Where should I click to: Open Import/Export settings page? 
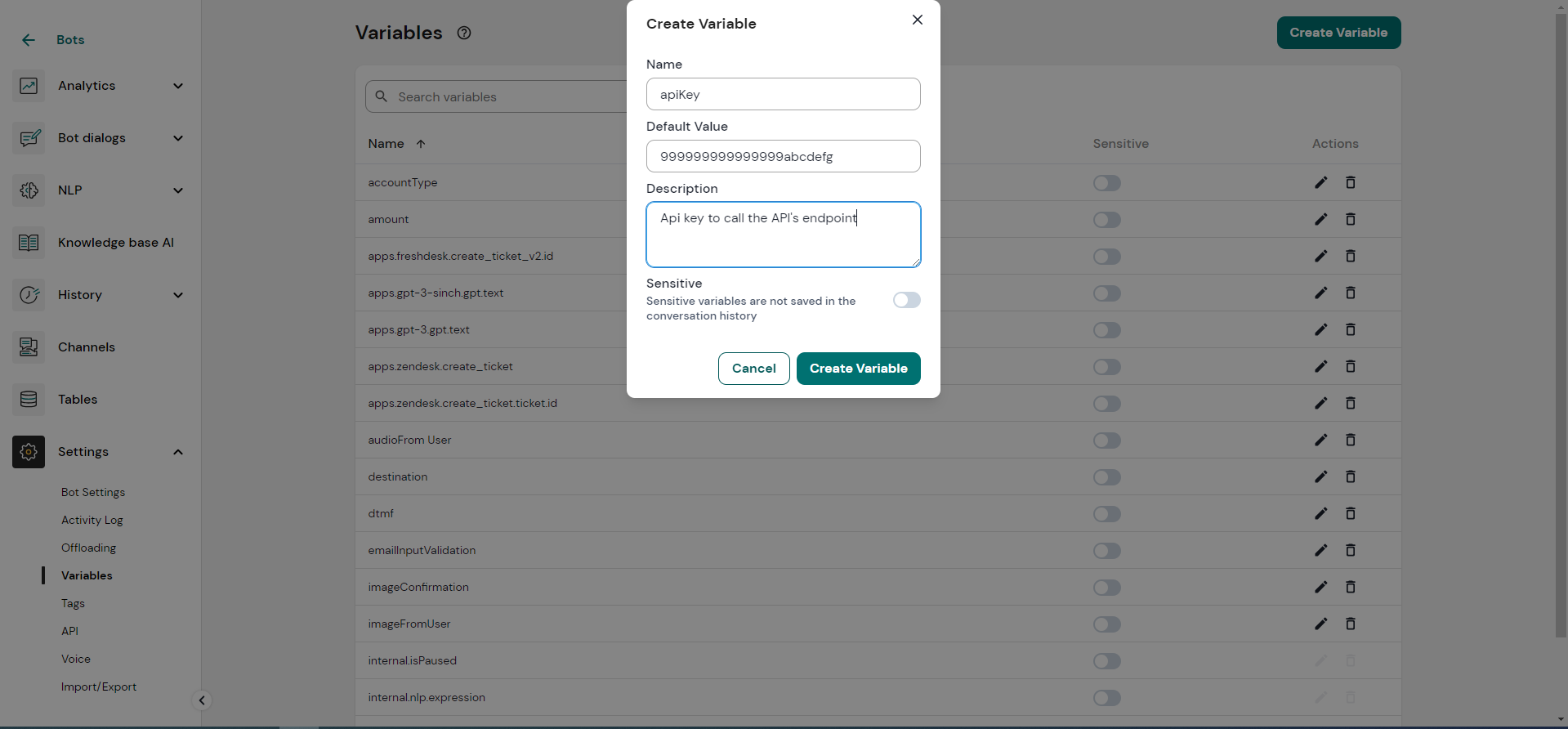coord(99,687)
